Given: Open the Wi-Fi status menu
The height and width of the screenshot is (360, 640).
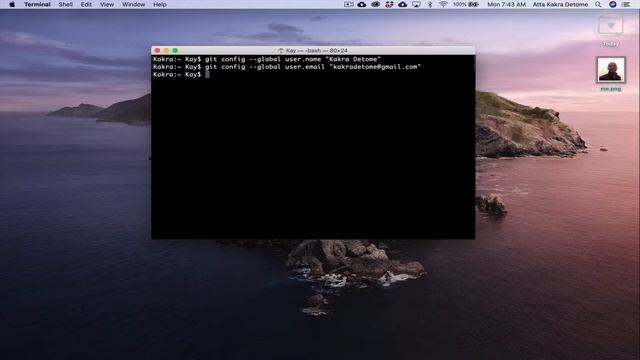Looking at the screenshot, I should click(x=443, y=4).
